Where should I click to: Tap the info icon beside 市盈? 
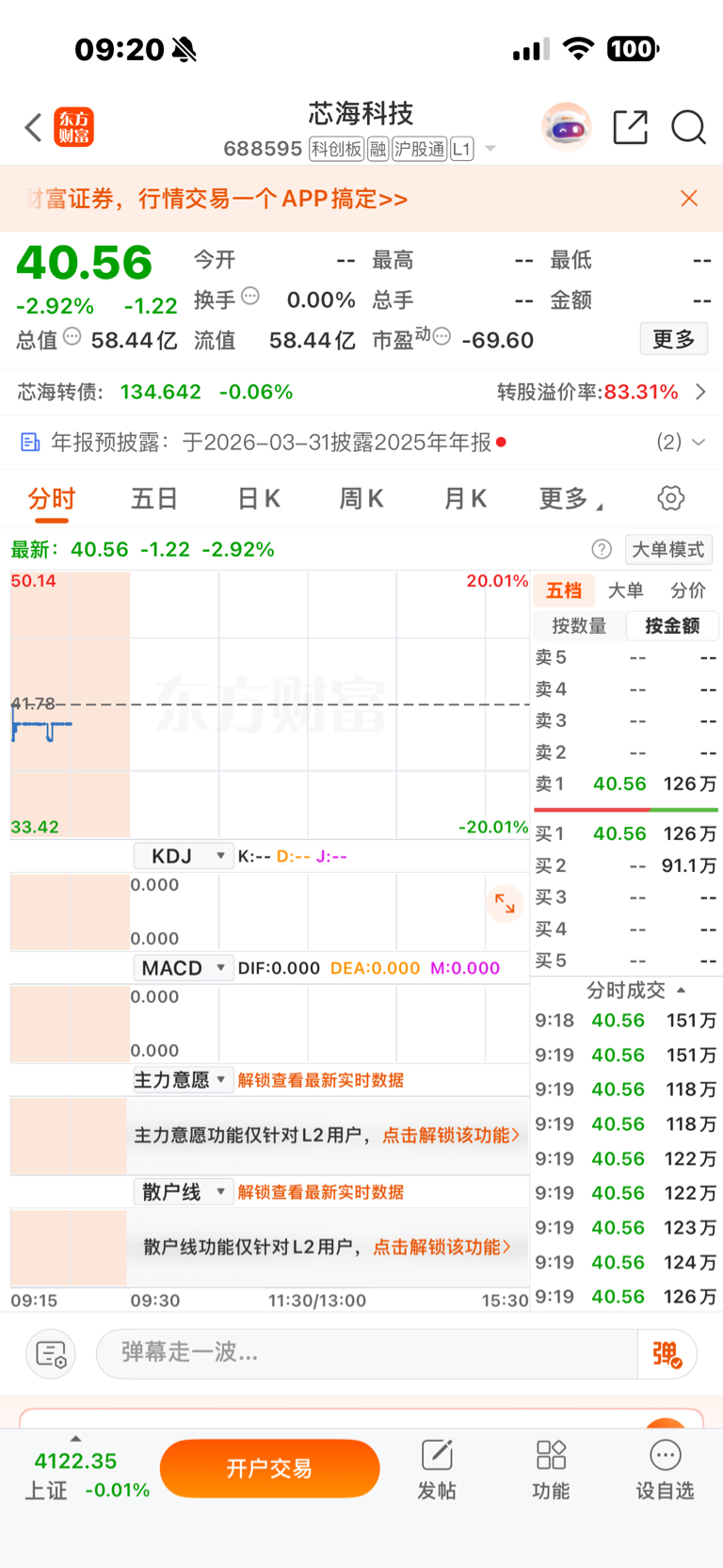coord(442,336)
